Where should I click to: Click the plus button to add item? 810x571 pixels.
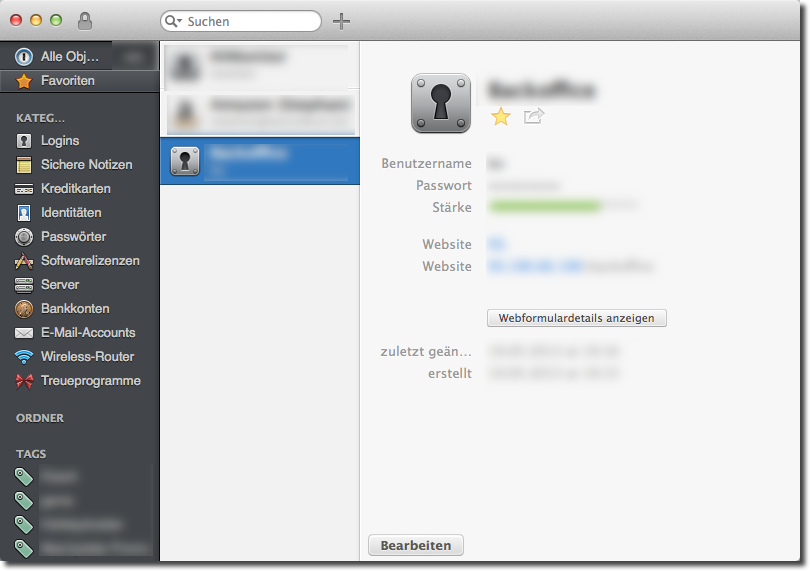click(x=341, y=21)
